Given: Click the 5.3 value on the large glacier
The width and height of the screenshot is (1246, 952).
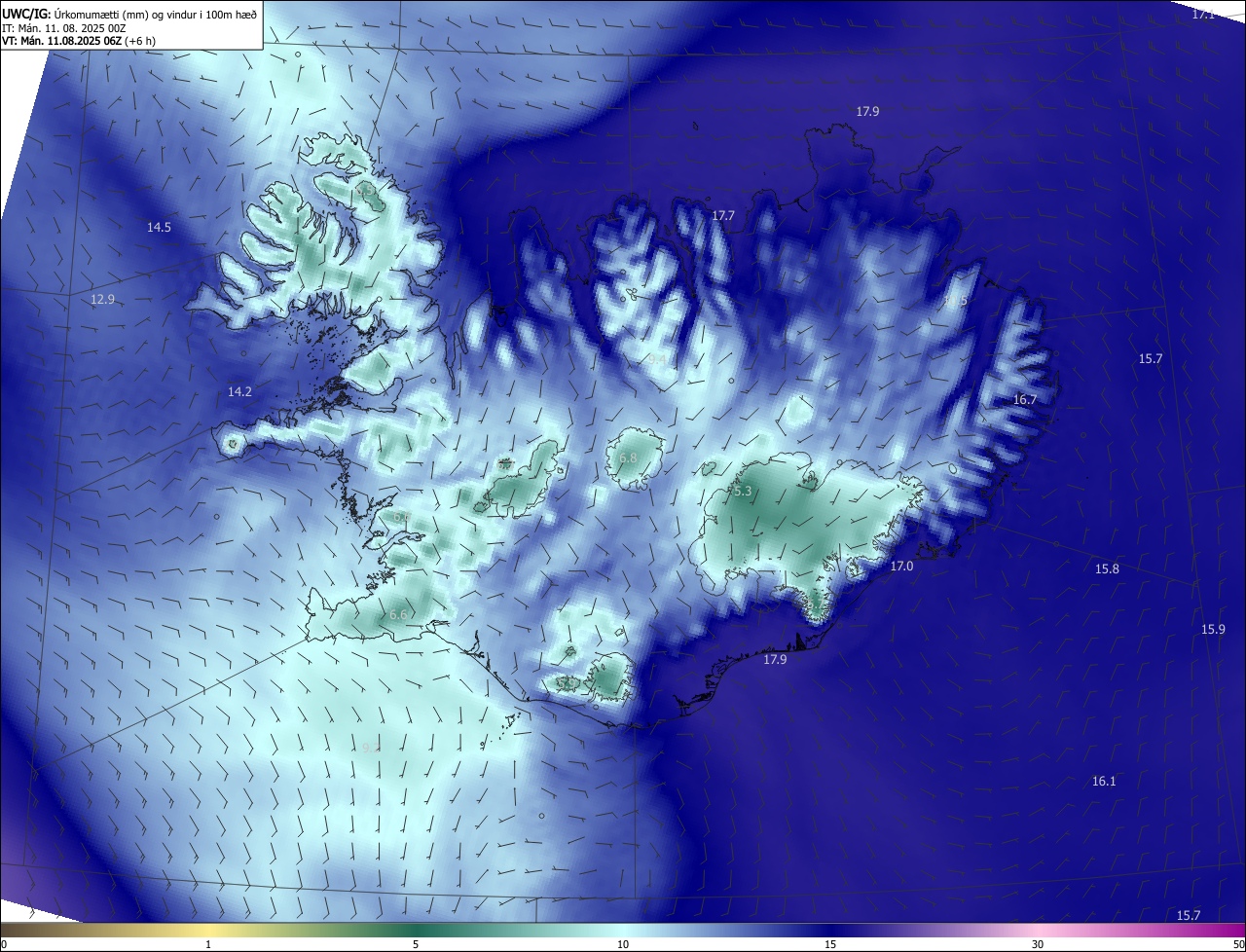Looking at the screenshot, I should pos(743,492).
